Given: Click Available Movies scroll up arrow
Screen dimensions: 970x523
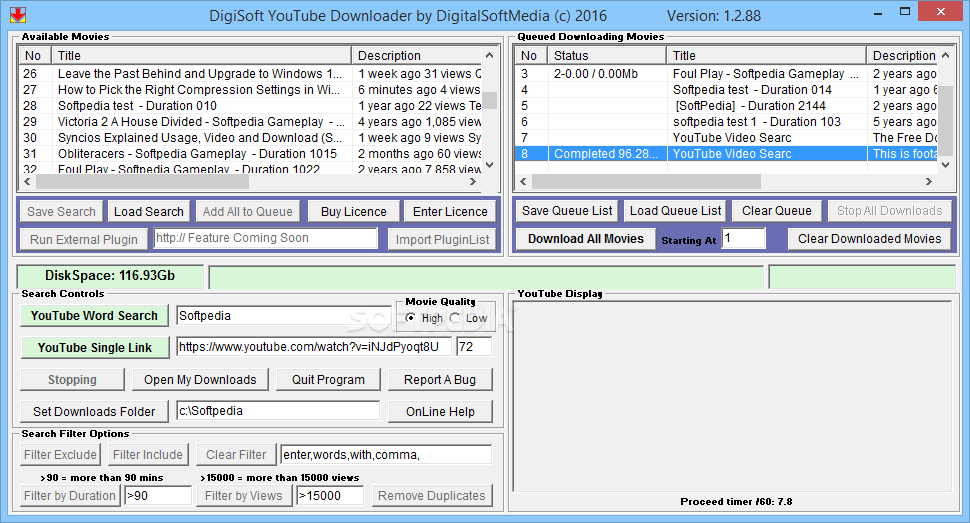Looking at the screenshot, I should pos(490,55).
